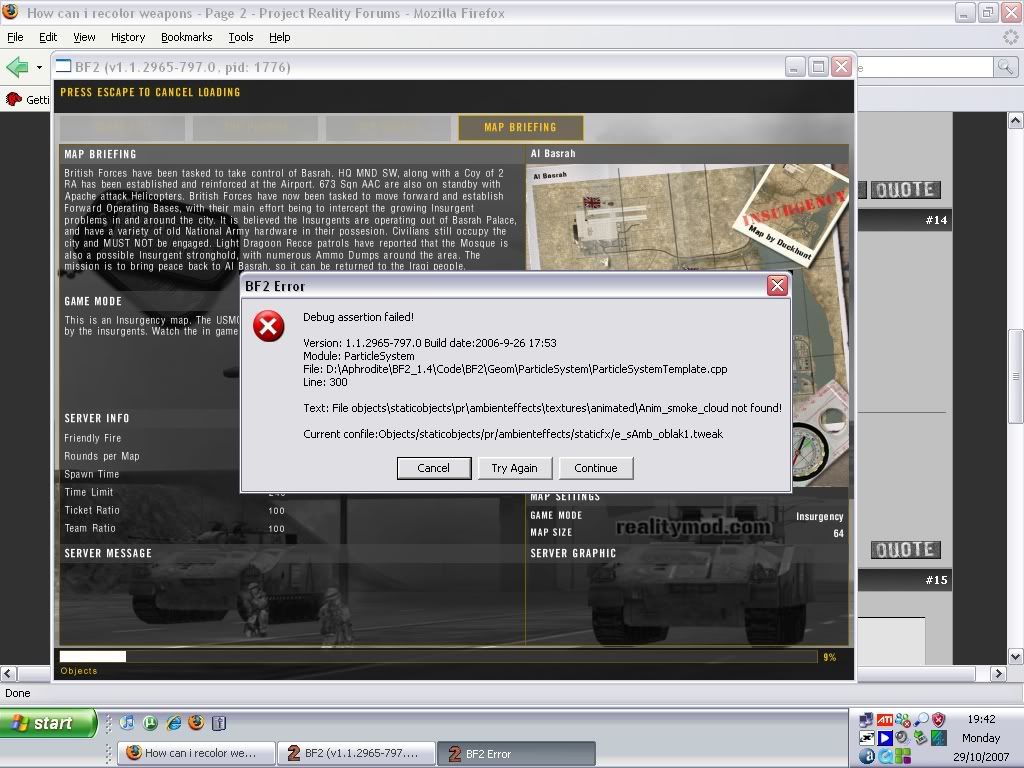
Task: Click the ATI tray icon
Action: (x=885, y=719)
